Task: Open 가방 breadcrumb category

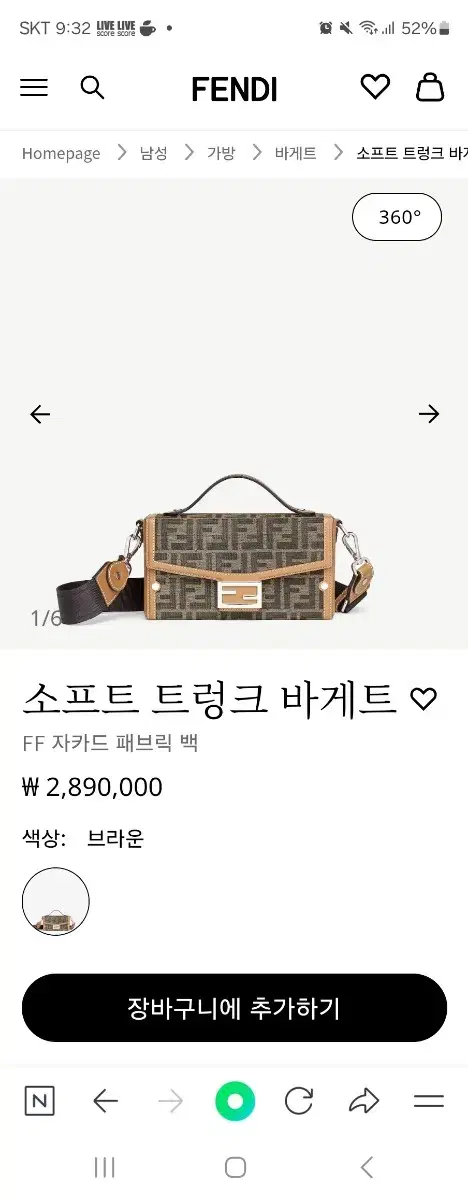Action: [221, 153]
